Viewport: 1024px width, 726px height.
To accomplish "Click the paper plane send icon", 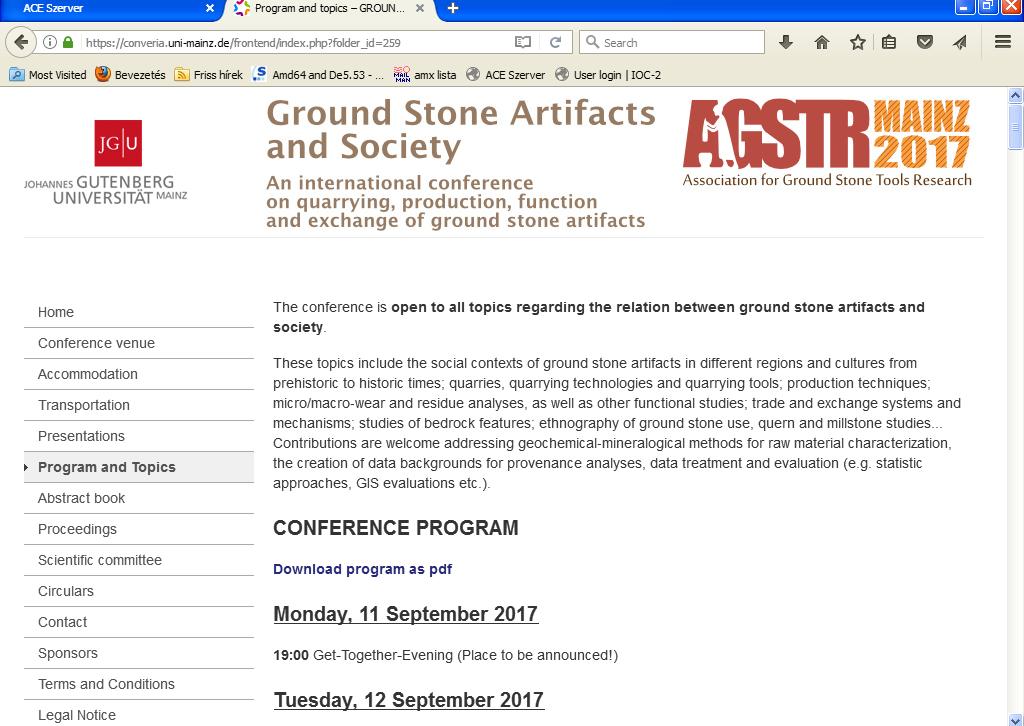I will pyautogui.click(x=959, y=42).
